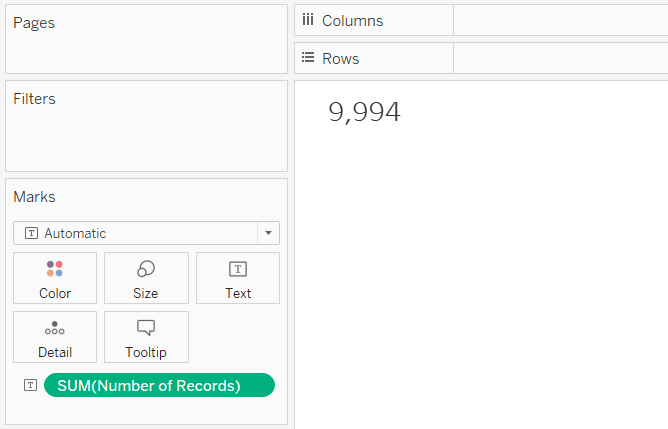Select the SUM(Number of Records) pill
668x429 pixels.
coord(159,385)
